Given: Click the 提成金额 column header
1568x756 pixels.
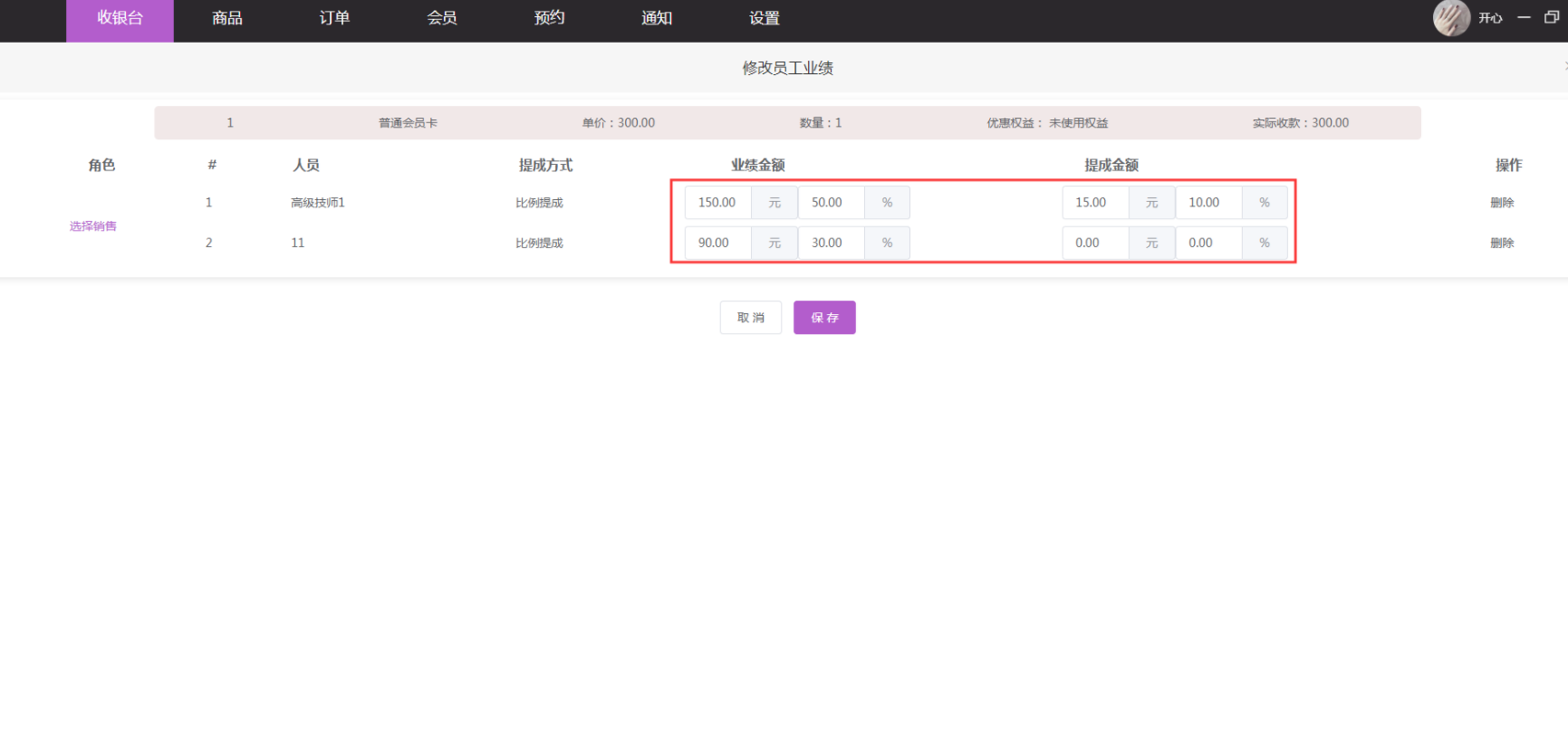Looking at the screenshot, I should (x=1111, y=165).
